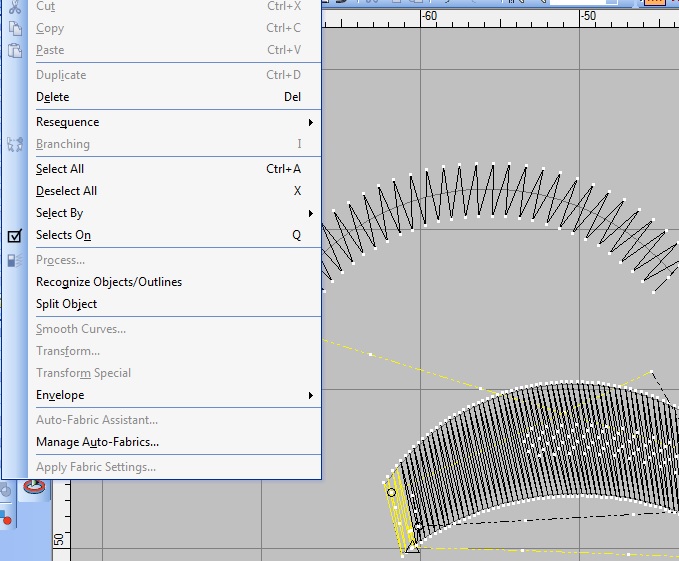Click the scissors Cut icon
The width and height of the screenshot is (679, 561).
click(15, 6)
